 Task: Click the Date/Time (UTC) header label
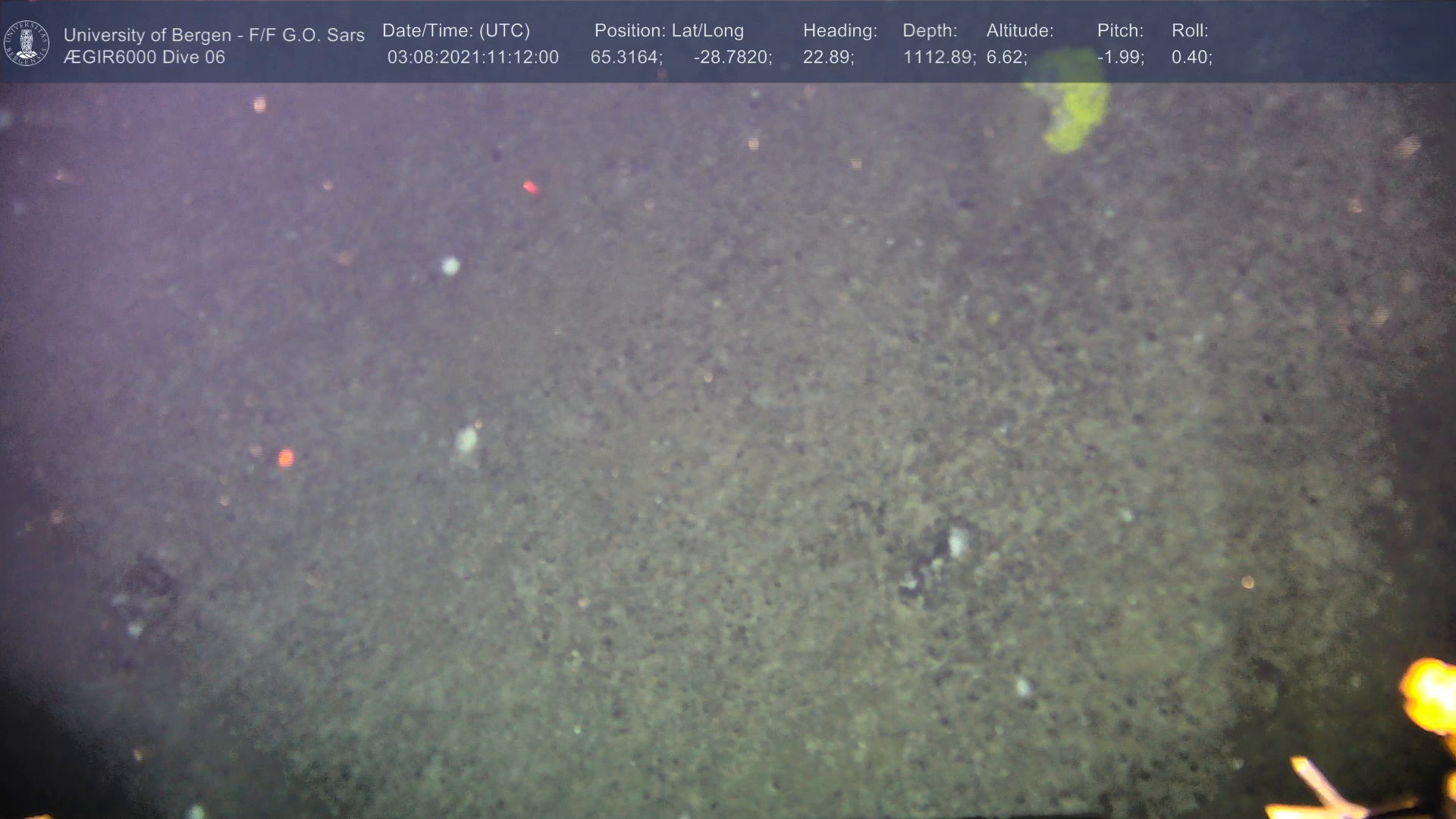coord(456,31)
